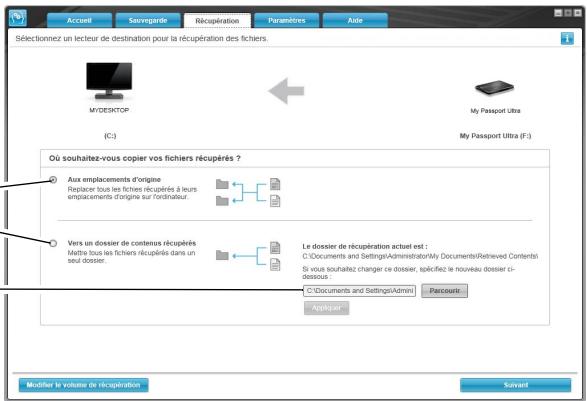Open the Aide tab

[355, 20]
